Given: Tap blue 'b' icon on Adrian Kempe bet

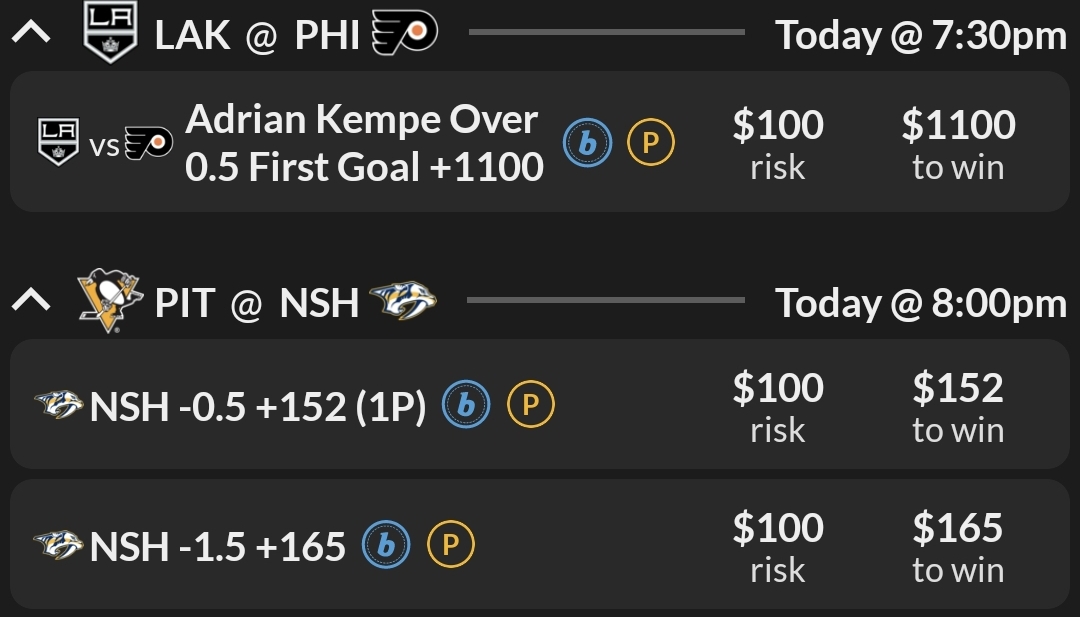Looking at the screenshot, I should click(587, 143).
